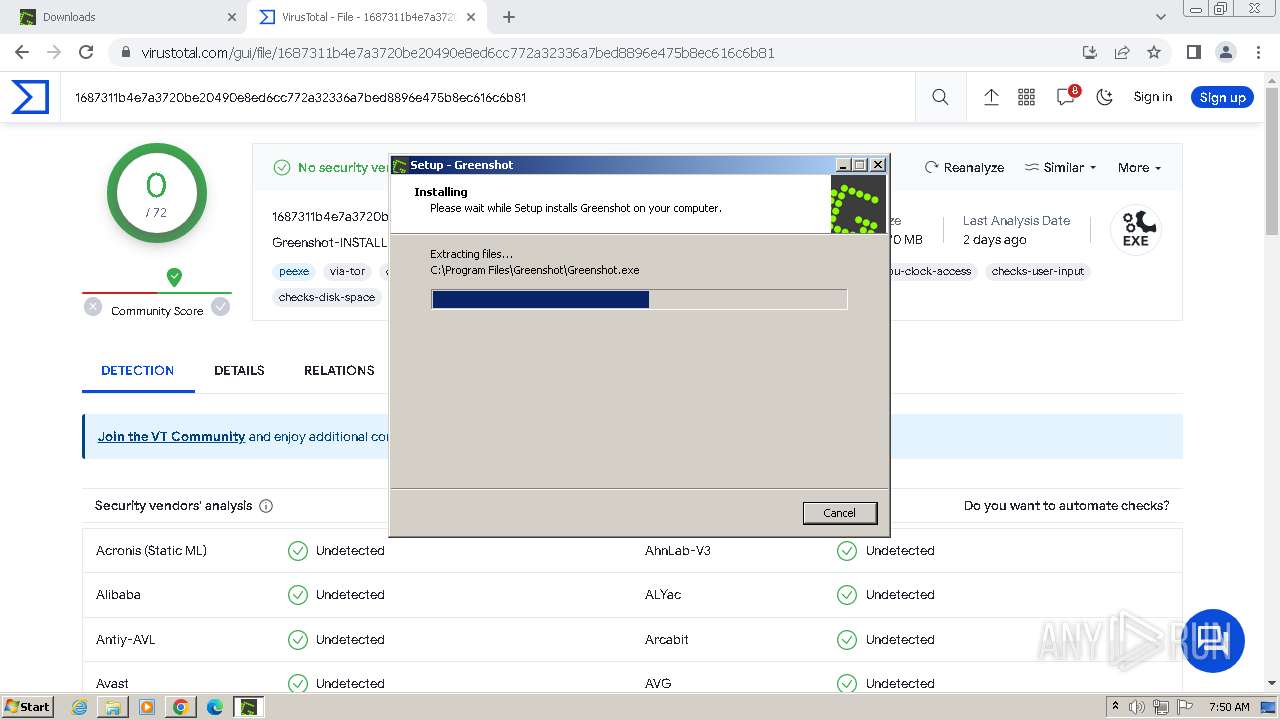
Task: Bookmark this page with star icon
Action: (x=1154, y=52)
